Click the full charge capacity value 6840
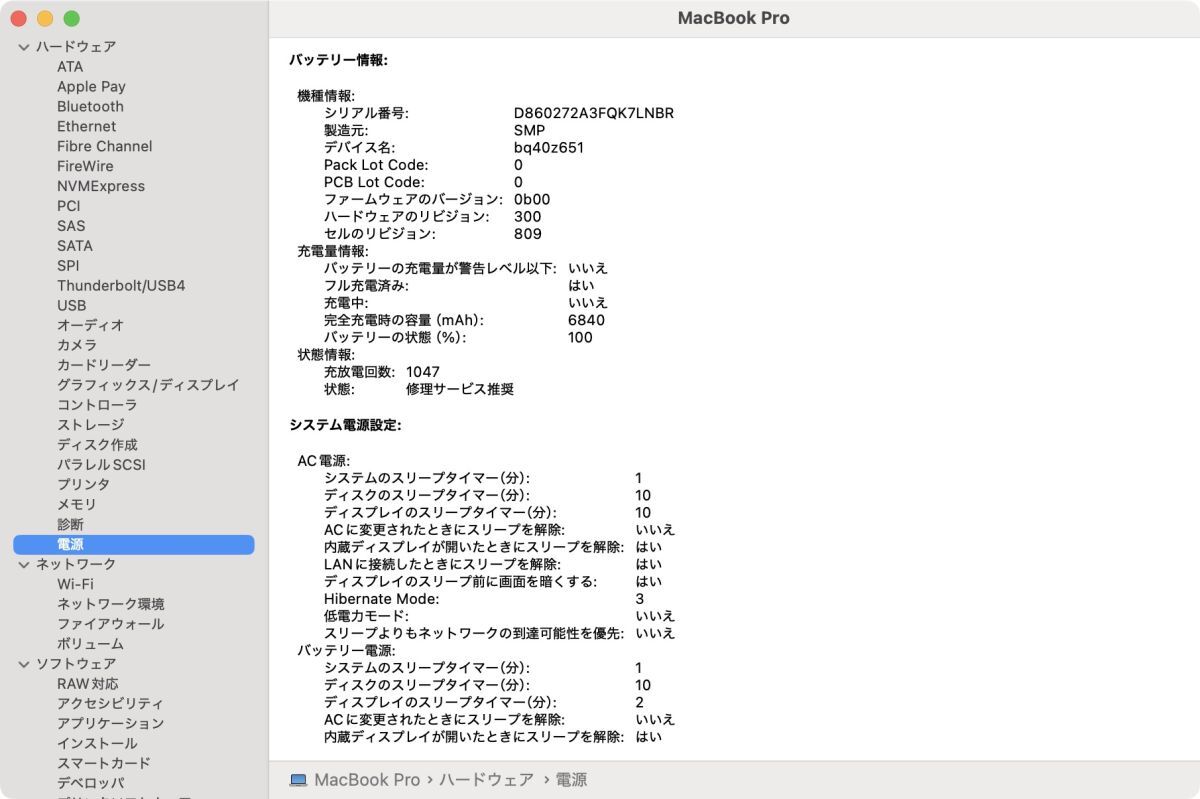 586,321
